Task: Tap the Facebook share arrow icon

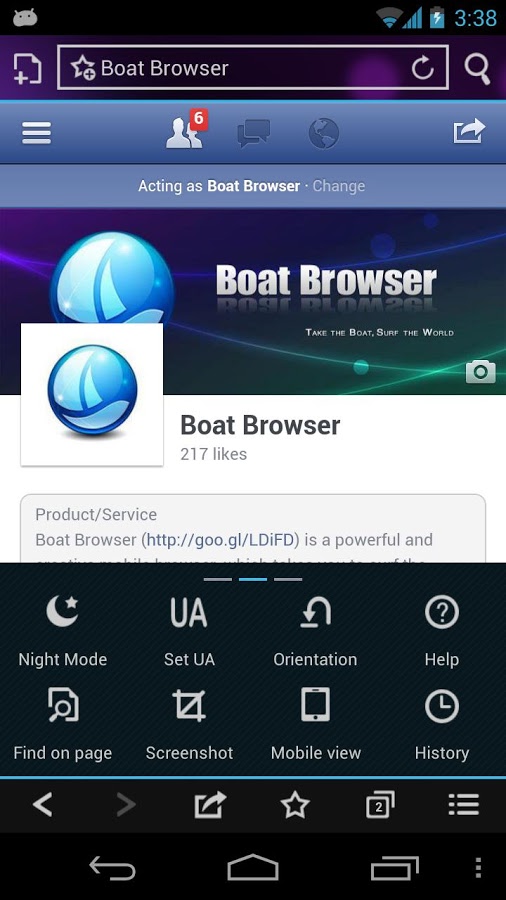Action: click(469, 131)
